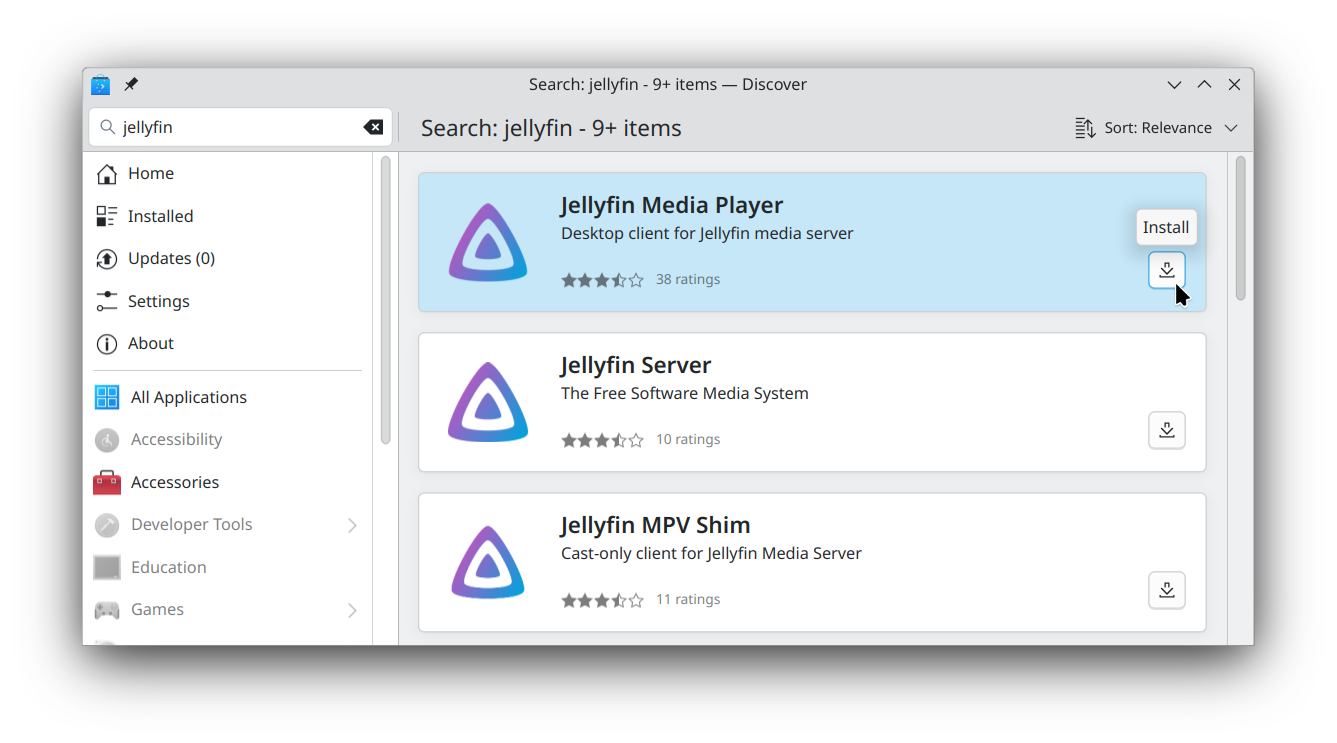
Task: Click star rating of Jellyfin Server
Action: click(602, 440)
